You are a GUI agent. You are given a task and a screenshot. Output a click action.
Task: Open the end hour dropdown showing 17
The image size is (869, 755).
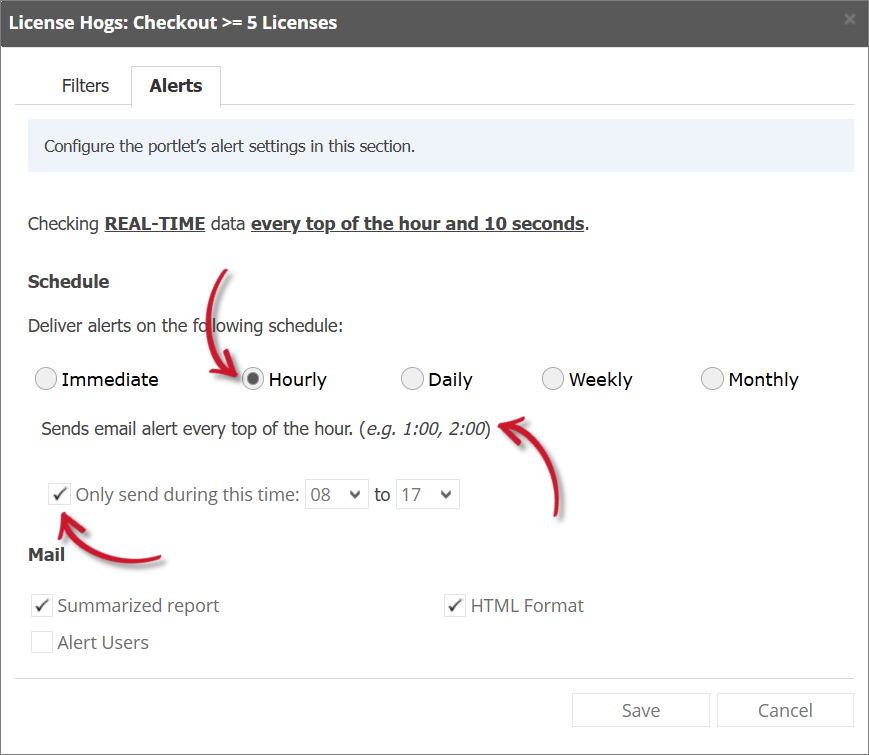click(x=427, y=493)
